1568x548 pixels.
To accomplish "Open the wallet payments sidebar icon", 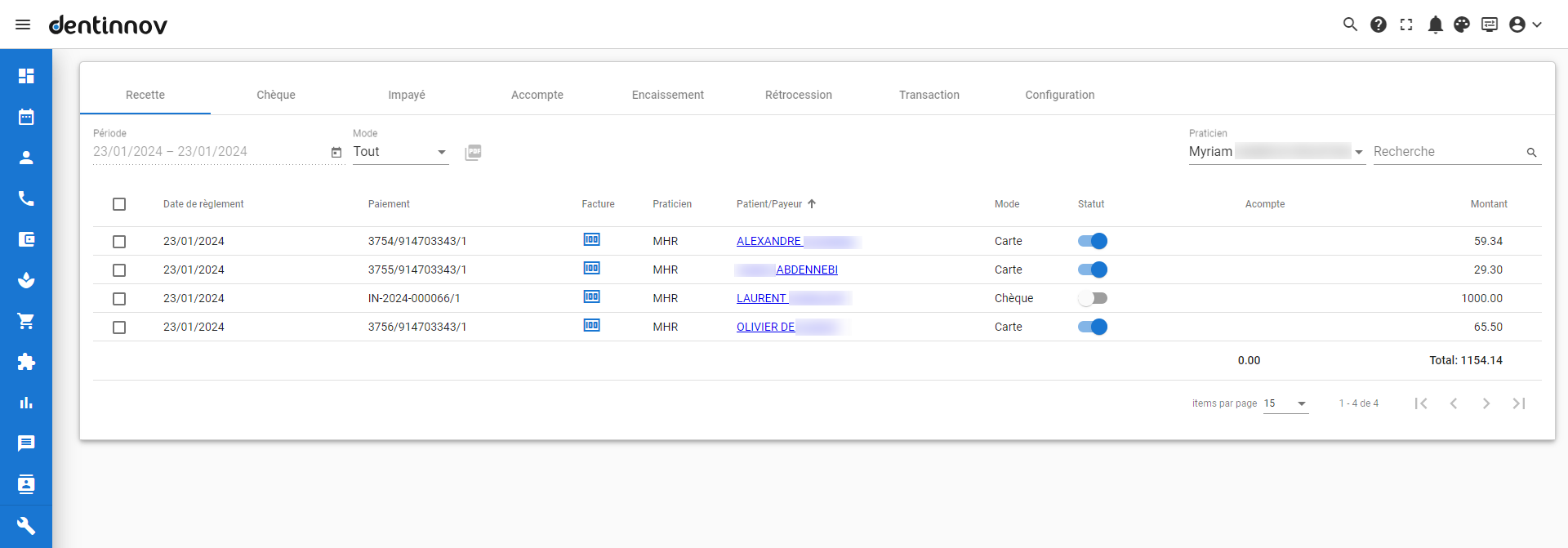I will click(26, 239).
